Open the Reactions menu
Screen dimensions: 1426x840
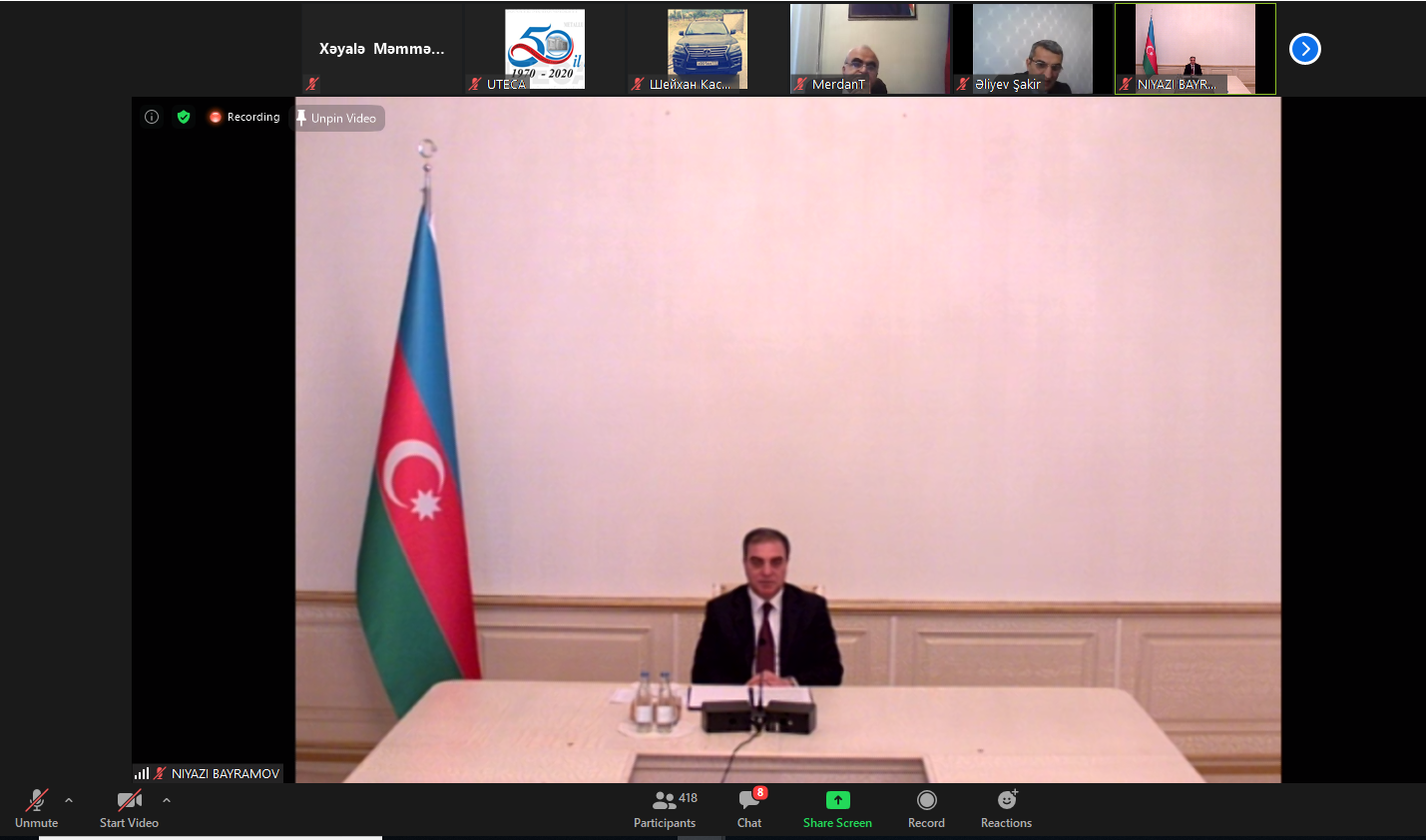point(1006,809)
